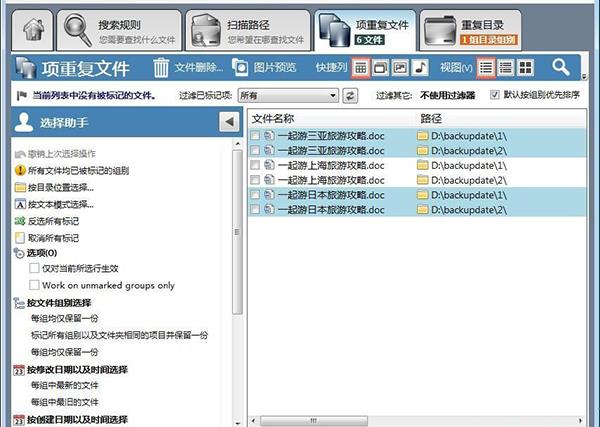Click the file list horizontal scrollbar thumb
Image resolution: width=600 pixels, height=427 pixels.
tap(314, 421)
